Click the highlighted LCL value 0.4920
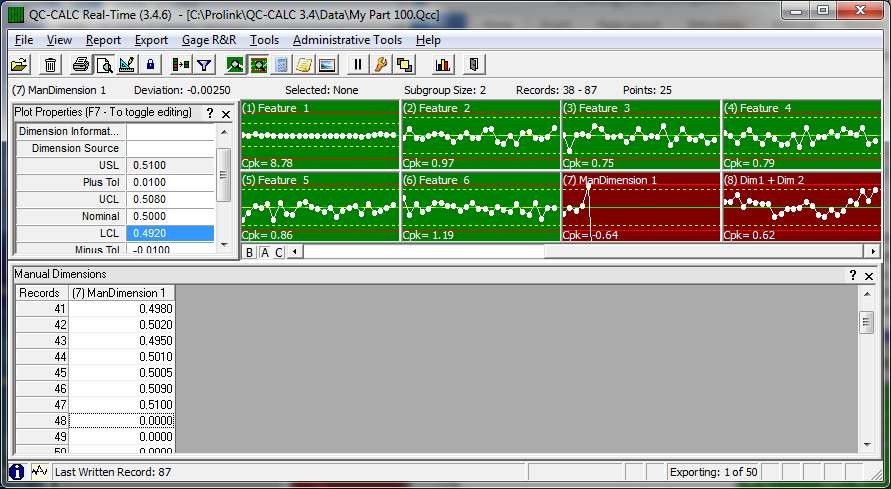 coord(170,233)
